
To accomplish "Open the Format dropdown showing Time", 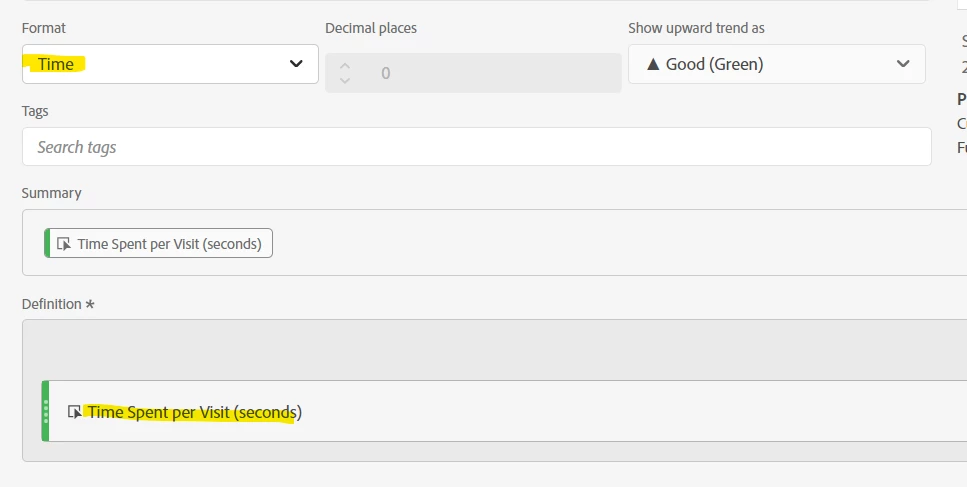I will coord(160,64).
